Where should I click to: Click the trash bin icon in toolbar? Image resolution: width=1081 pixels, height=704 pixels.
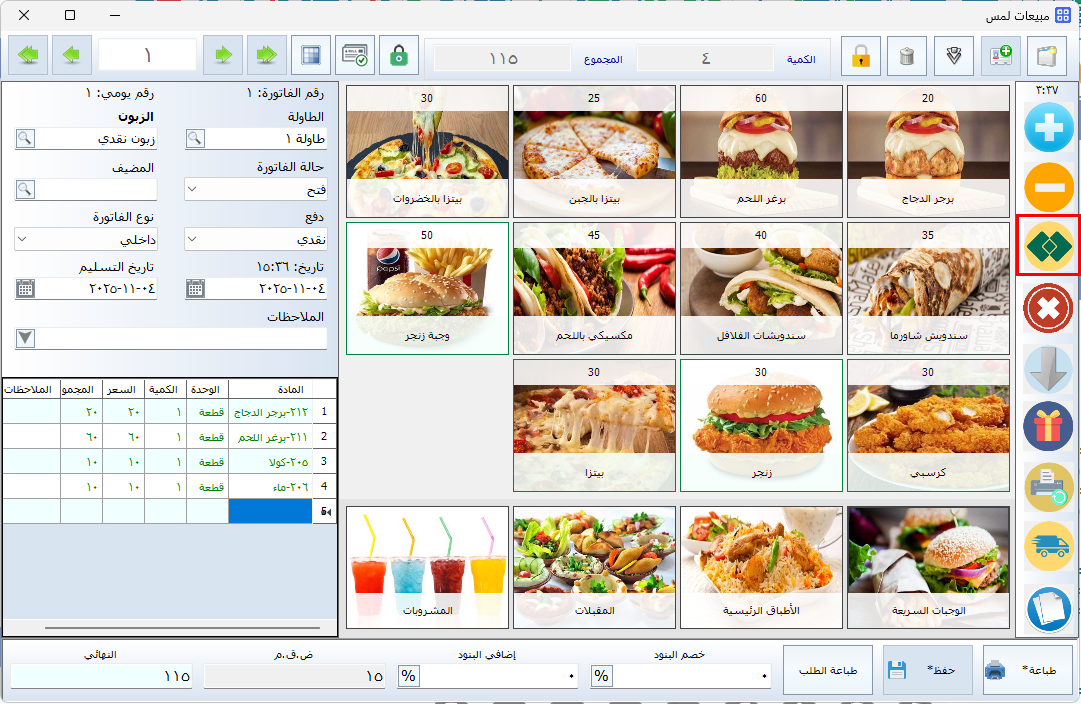pyautogui.click(x=907, y=56)
